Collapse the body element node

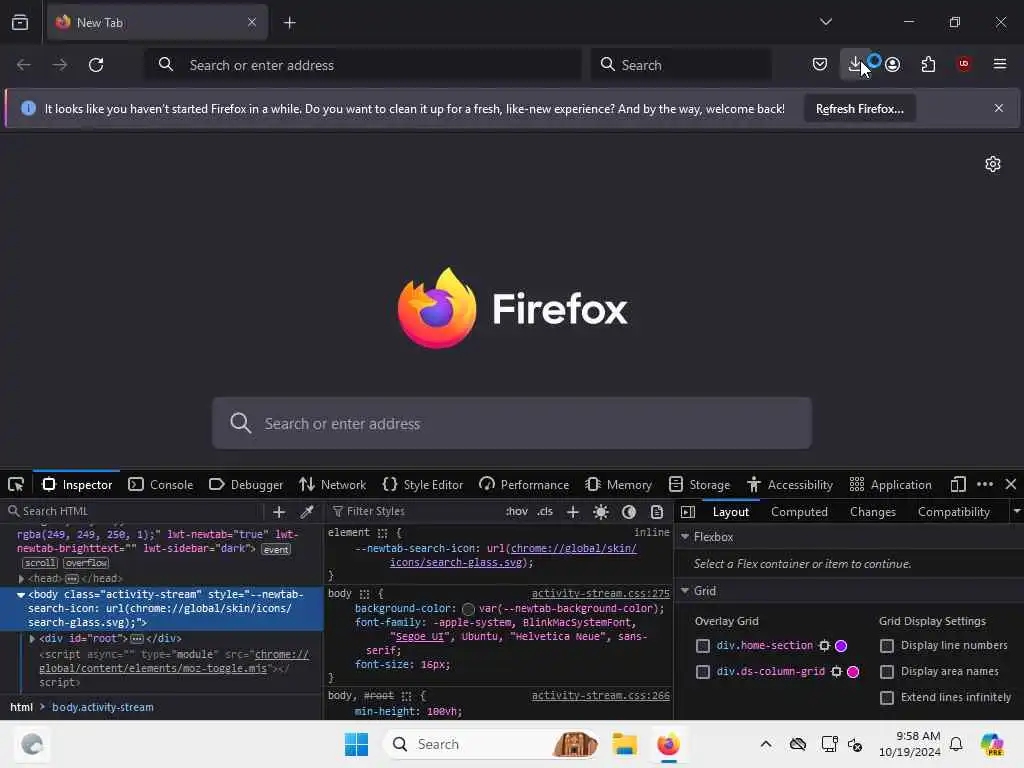[x=21, y=595]
